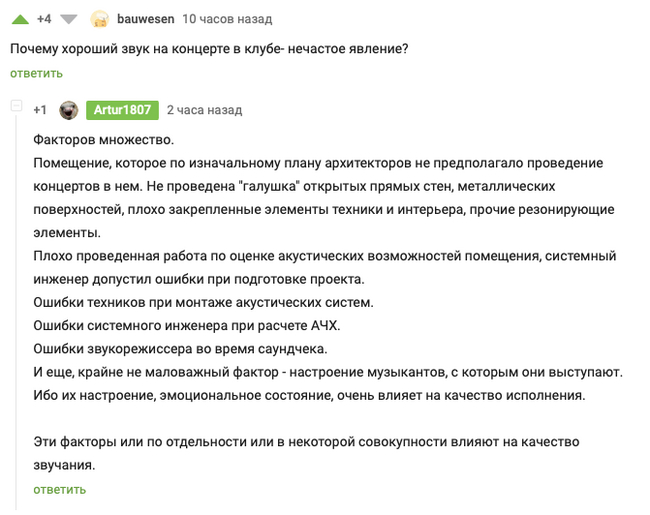650x515 pixels.
Task: Click the closing paragraph 'Эти факторы или по отдельности'
Action: pyautogui.click(x=306, y=453)
